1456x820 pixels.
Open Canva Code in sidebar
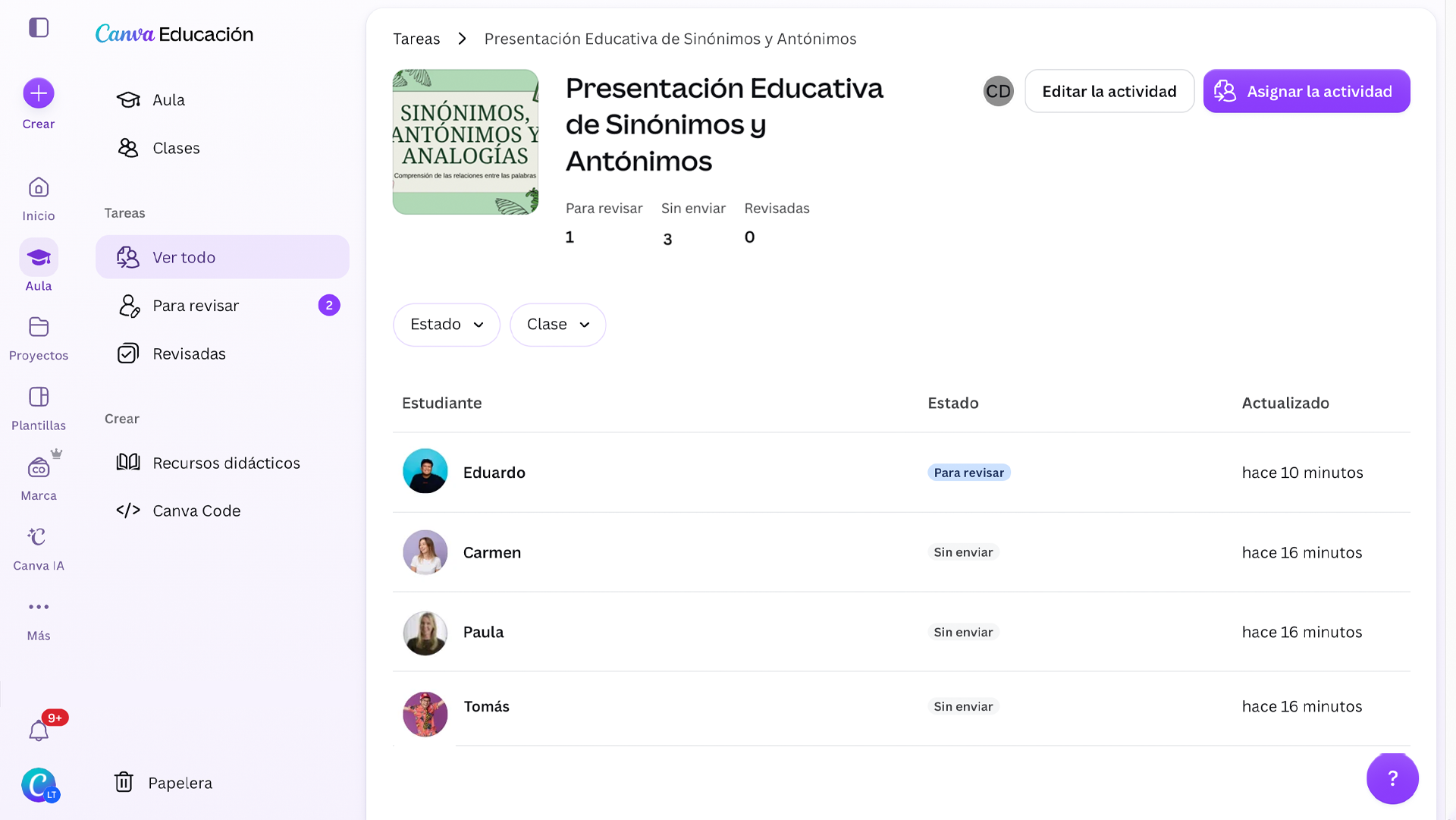pyautogui.click(x=222, y=511)
